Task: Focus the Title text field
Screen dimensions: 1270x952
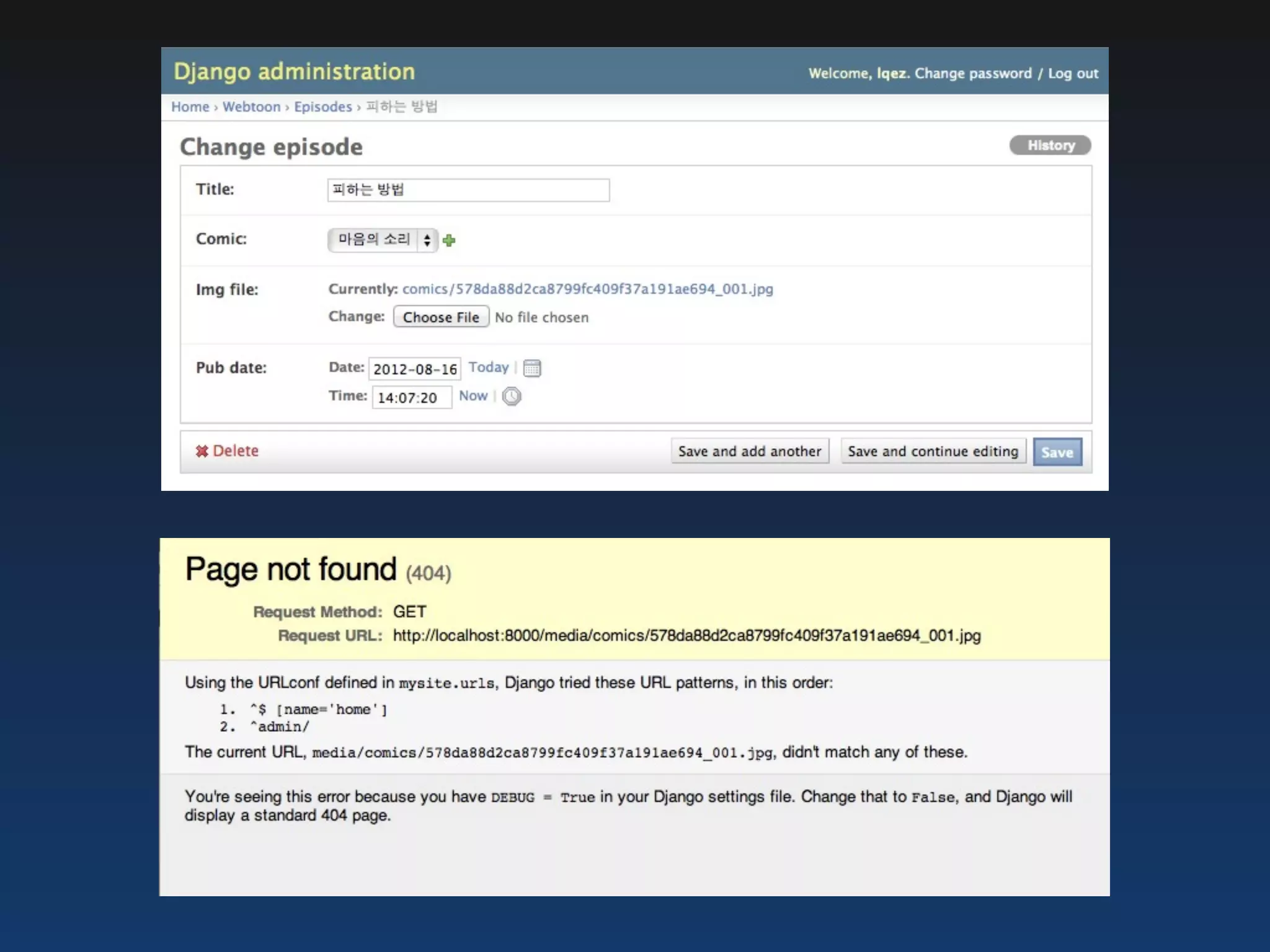Action: tap(468, 190)
